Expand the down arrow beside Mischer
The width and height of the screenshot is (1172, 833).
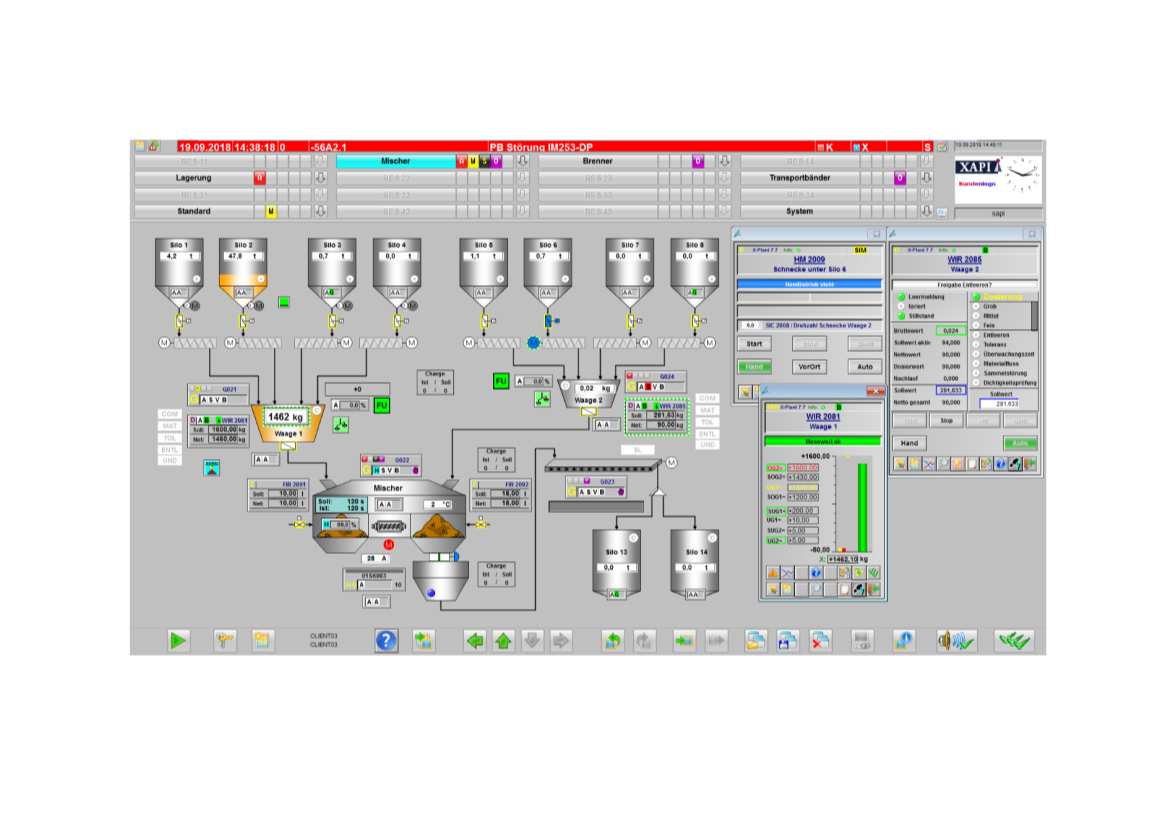tap(521, 161)
